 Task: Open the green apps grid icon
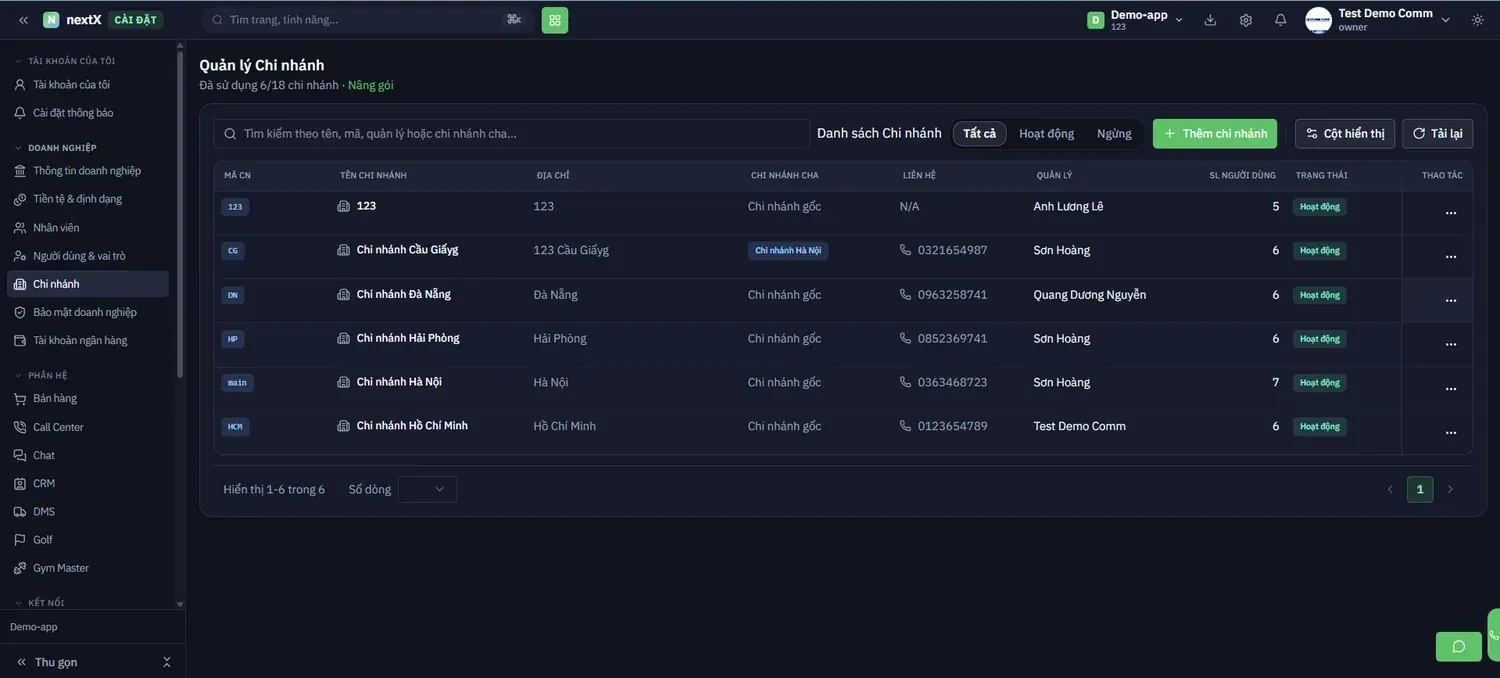[x=555, y=20]
